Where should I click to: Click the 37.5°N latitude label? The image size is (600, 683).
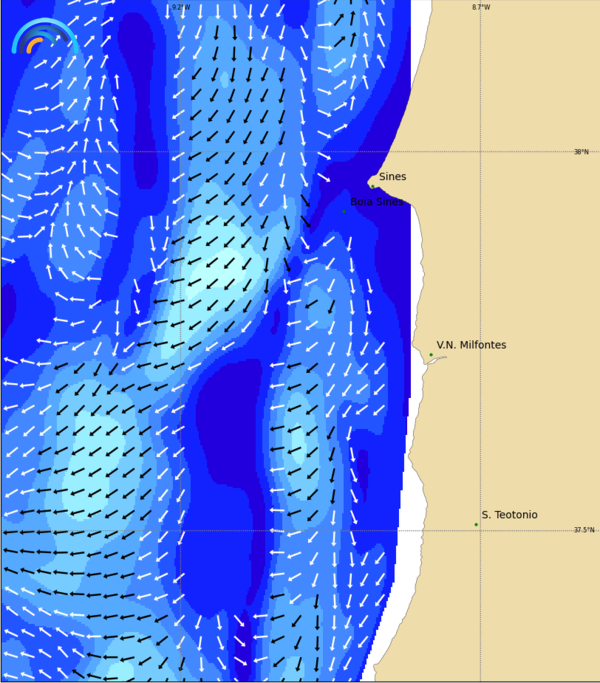(x=583, y=530)
